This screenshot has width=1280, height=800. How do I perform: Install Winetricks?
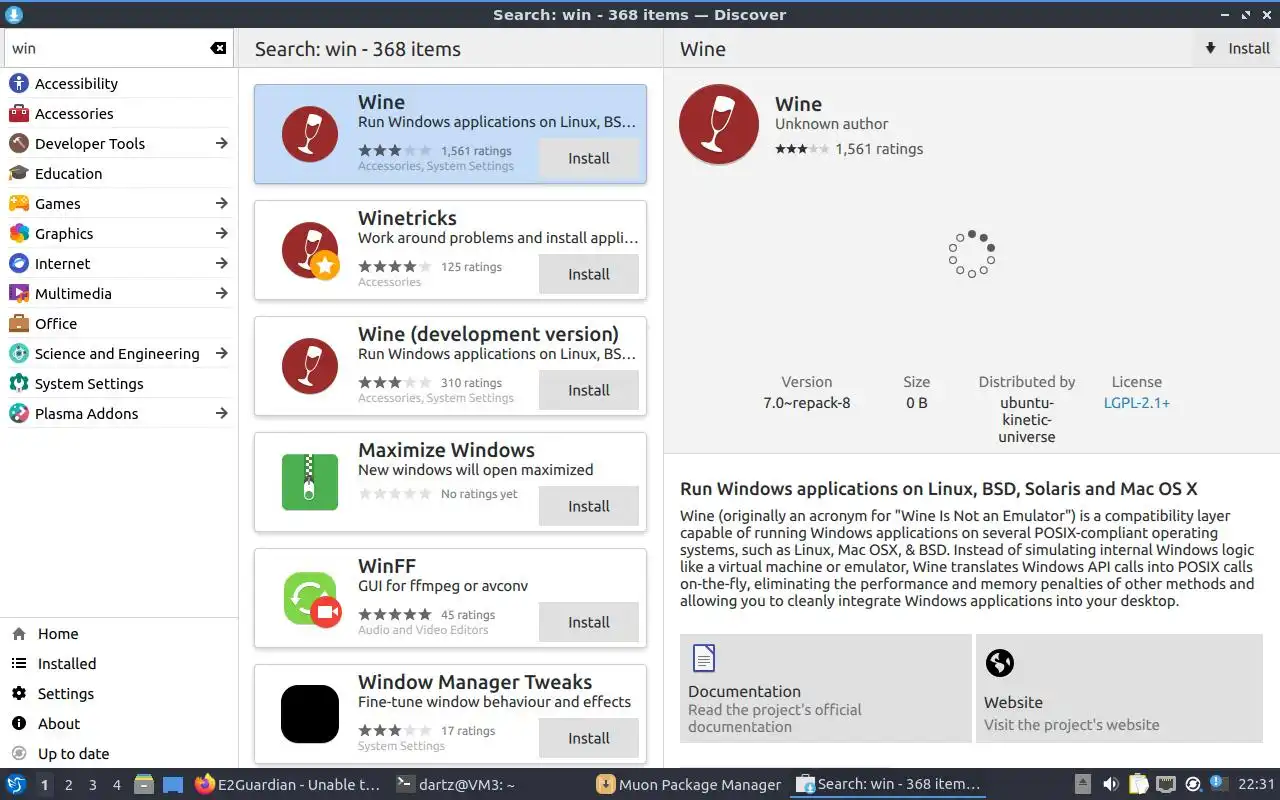(x=589, y=274)
